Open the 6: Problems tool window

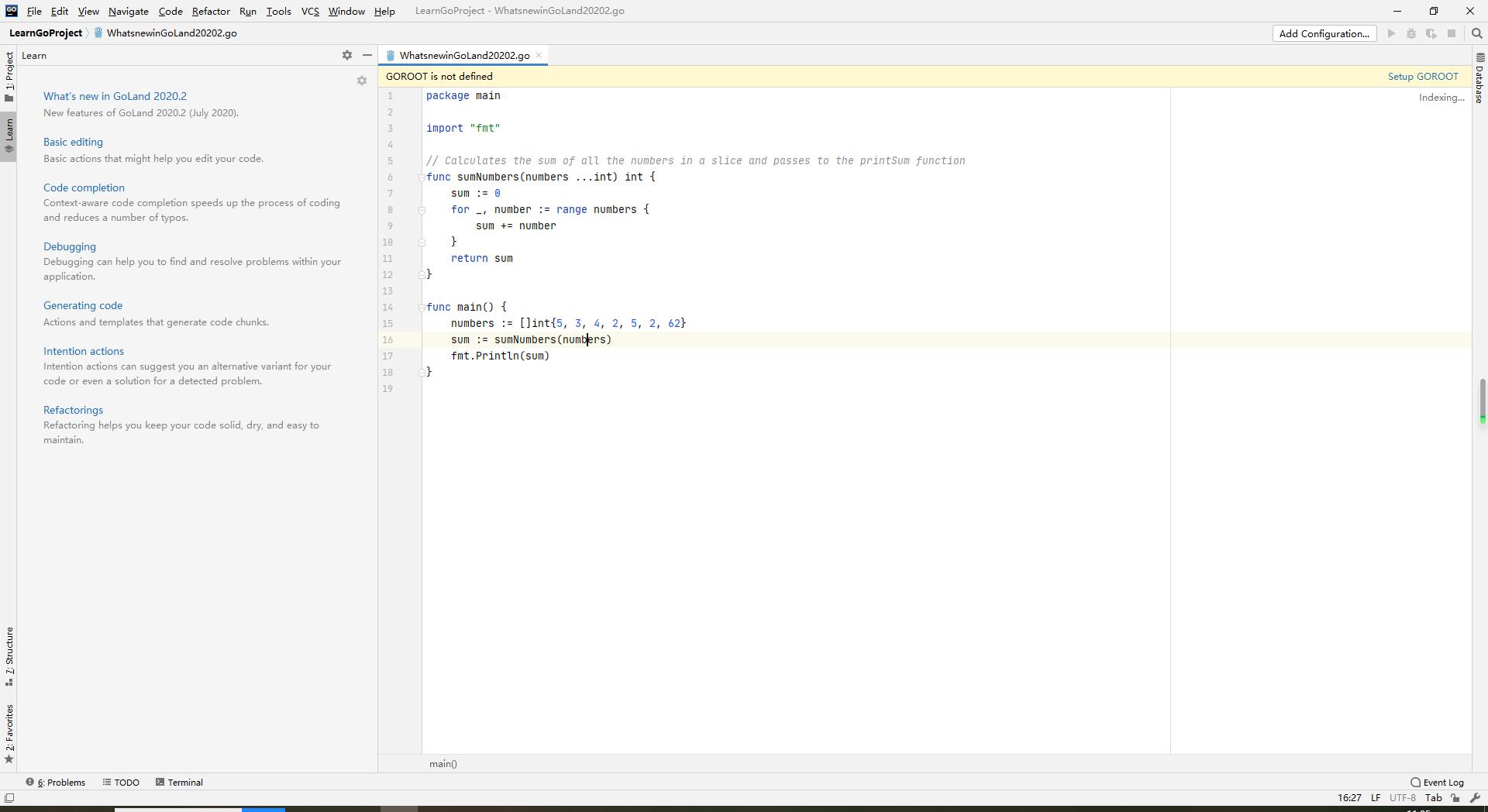pyautogui.click(x=56, y=783)
